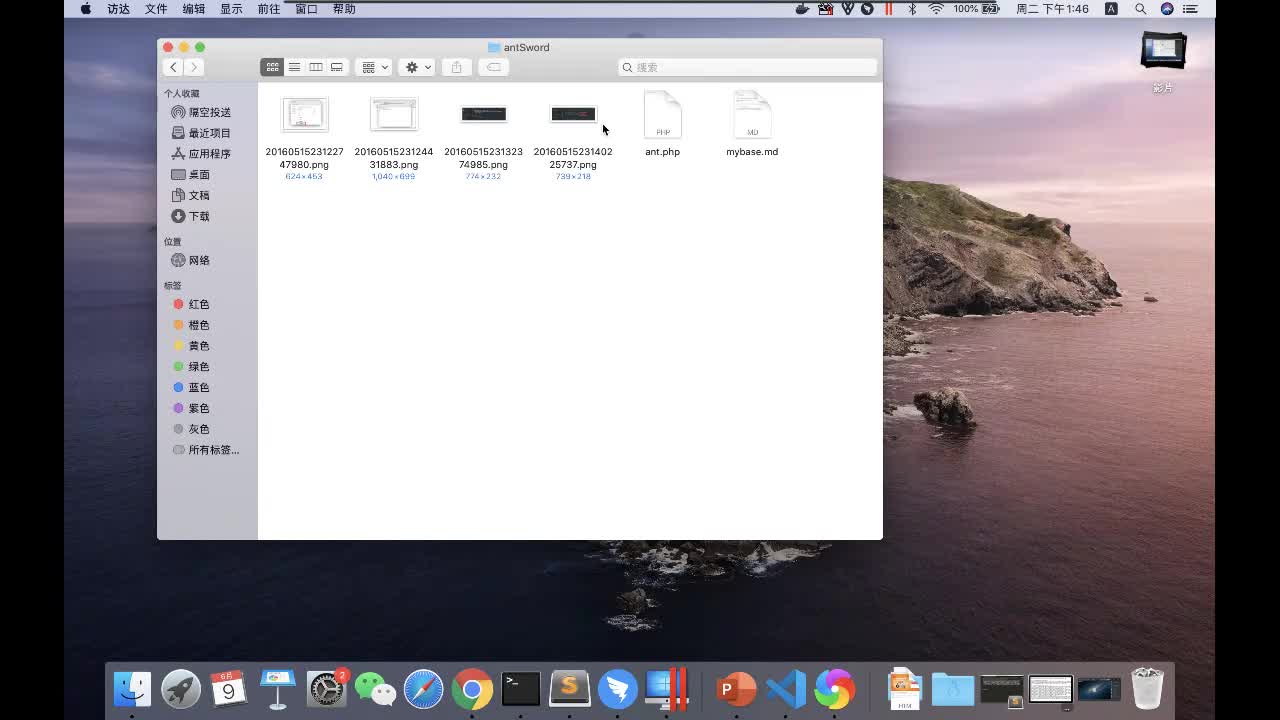1280x720 pixels.
Task: Go forward in Finder history
Action: point(194,67)
